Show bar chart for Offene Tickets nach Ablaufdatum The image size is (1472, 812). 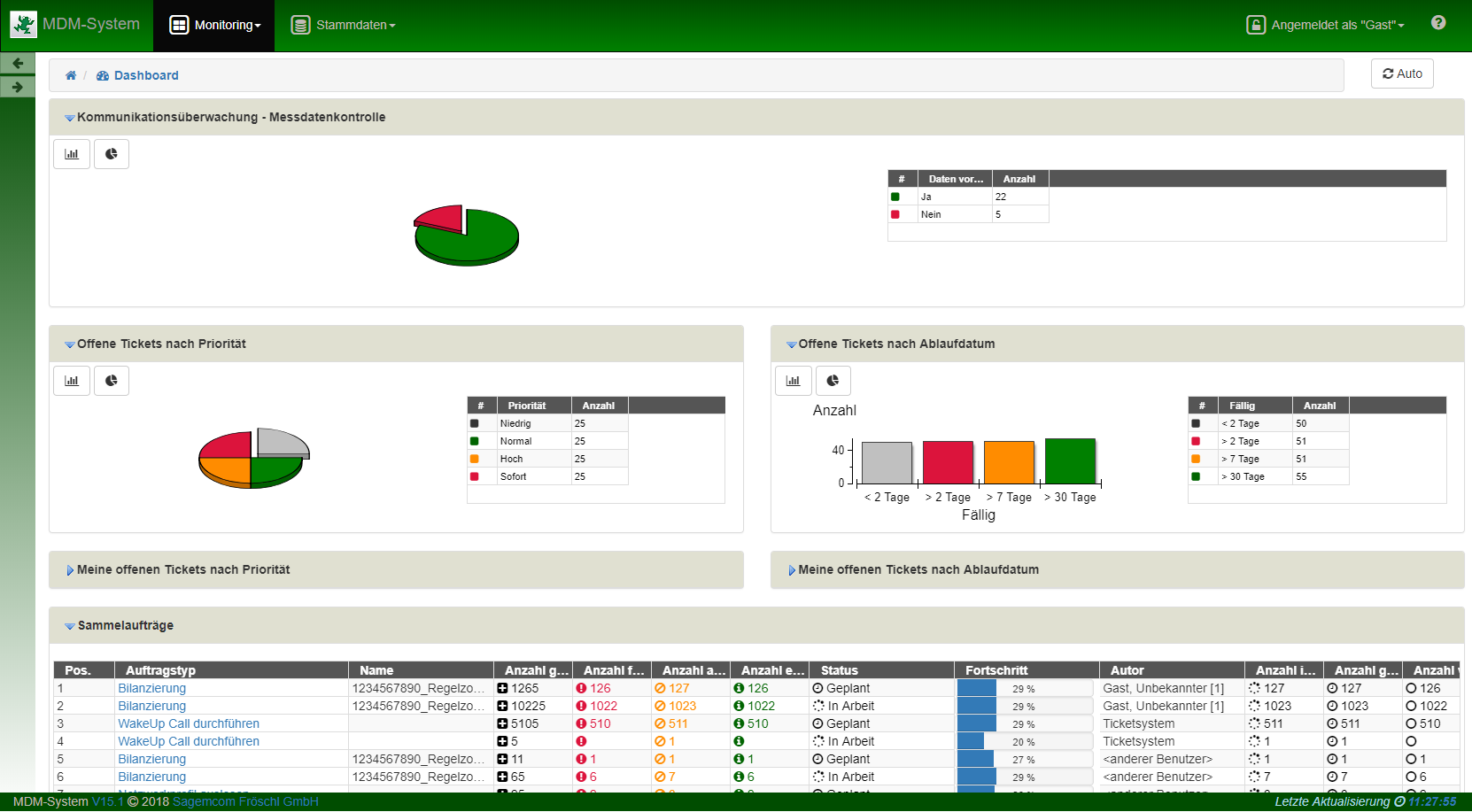[x=793, y=381]
